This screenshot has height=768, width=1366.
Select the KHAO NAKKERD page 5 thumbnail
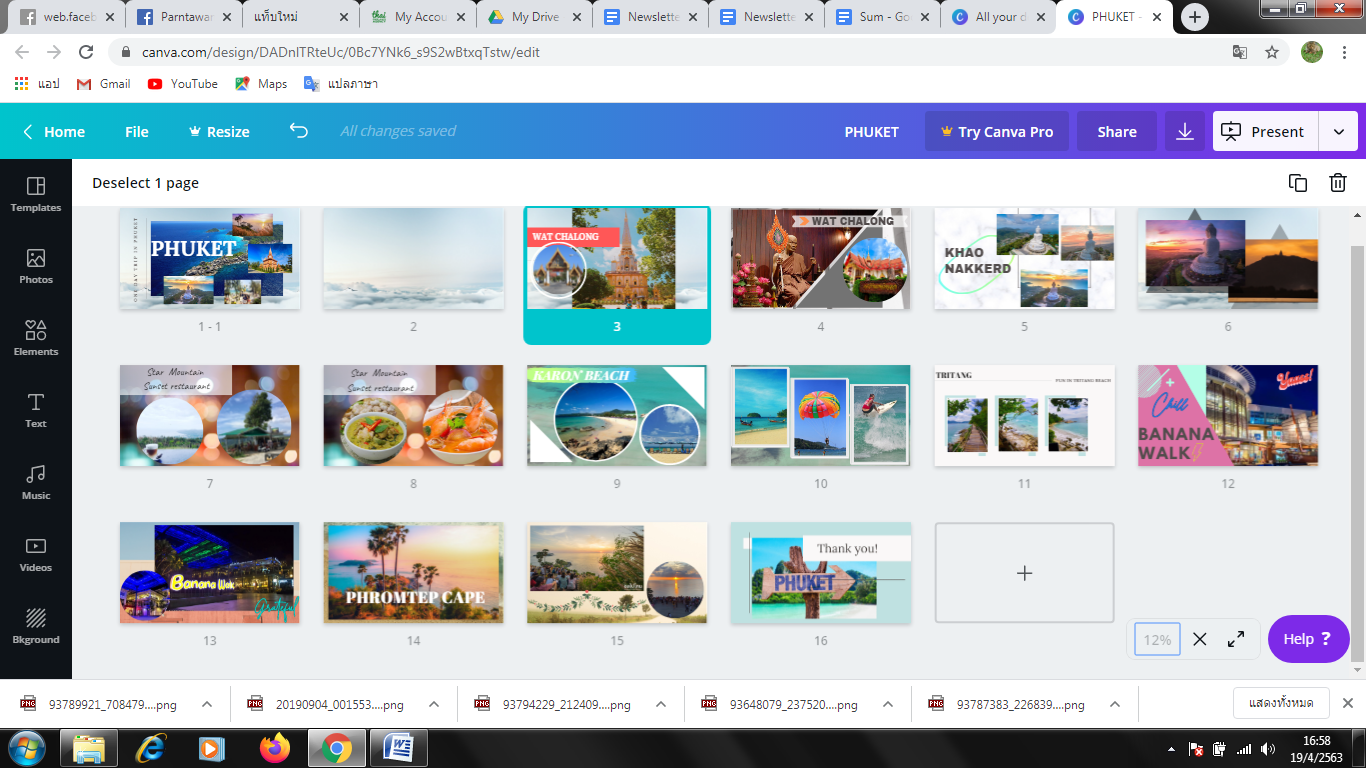coord(1024,259)
